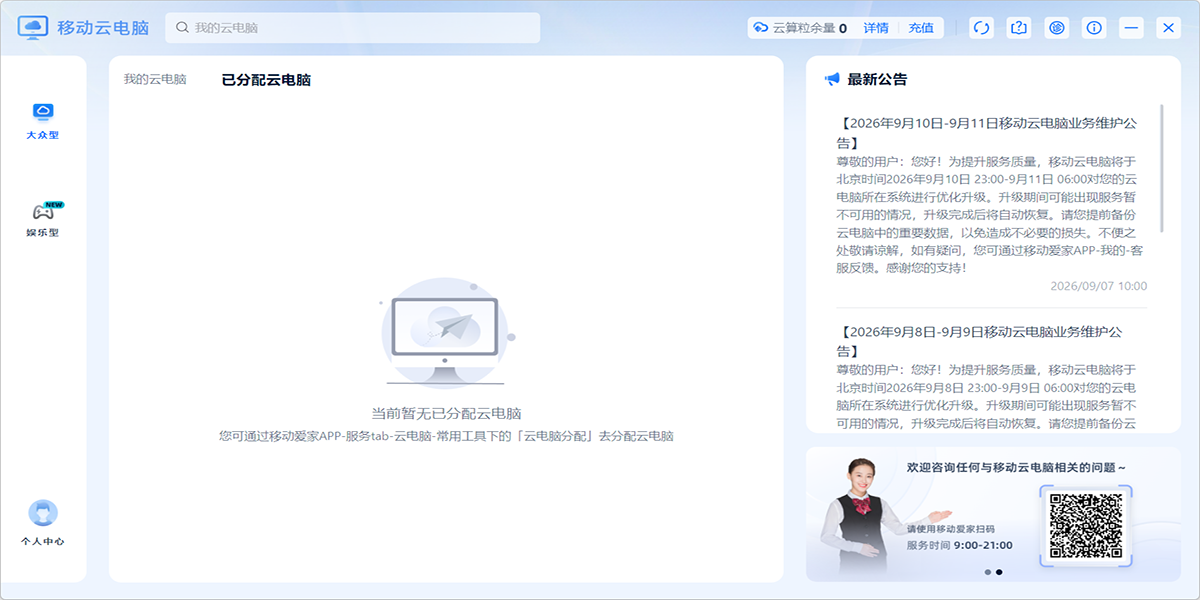Click the 服务时间 9:00-21:00 text
Viewport: 1200px width, 600px height.
[959, 546]
